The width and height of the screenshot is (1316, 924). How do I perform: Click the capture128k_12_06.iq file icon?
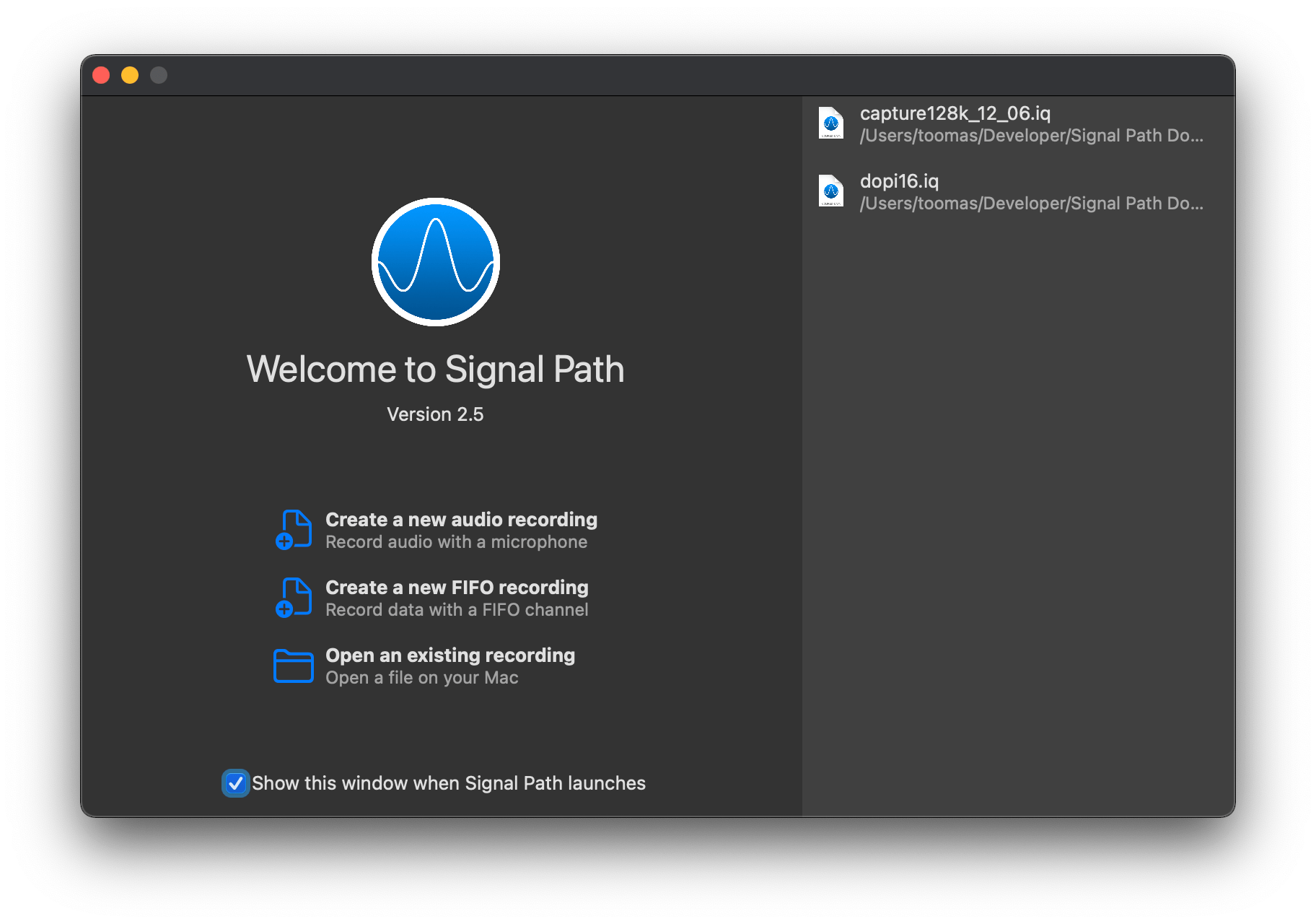tap(831, 123)
